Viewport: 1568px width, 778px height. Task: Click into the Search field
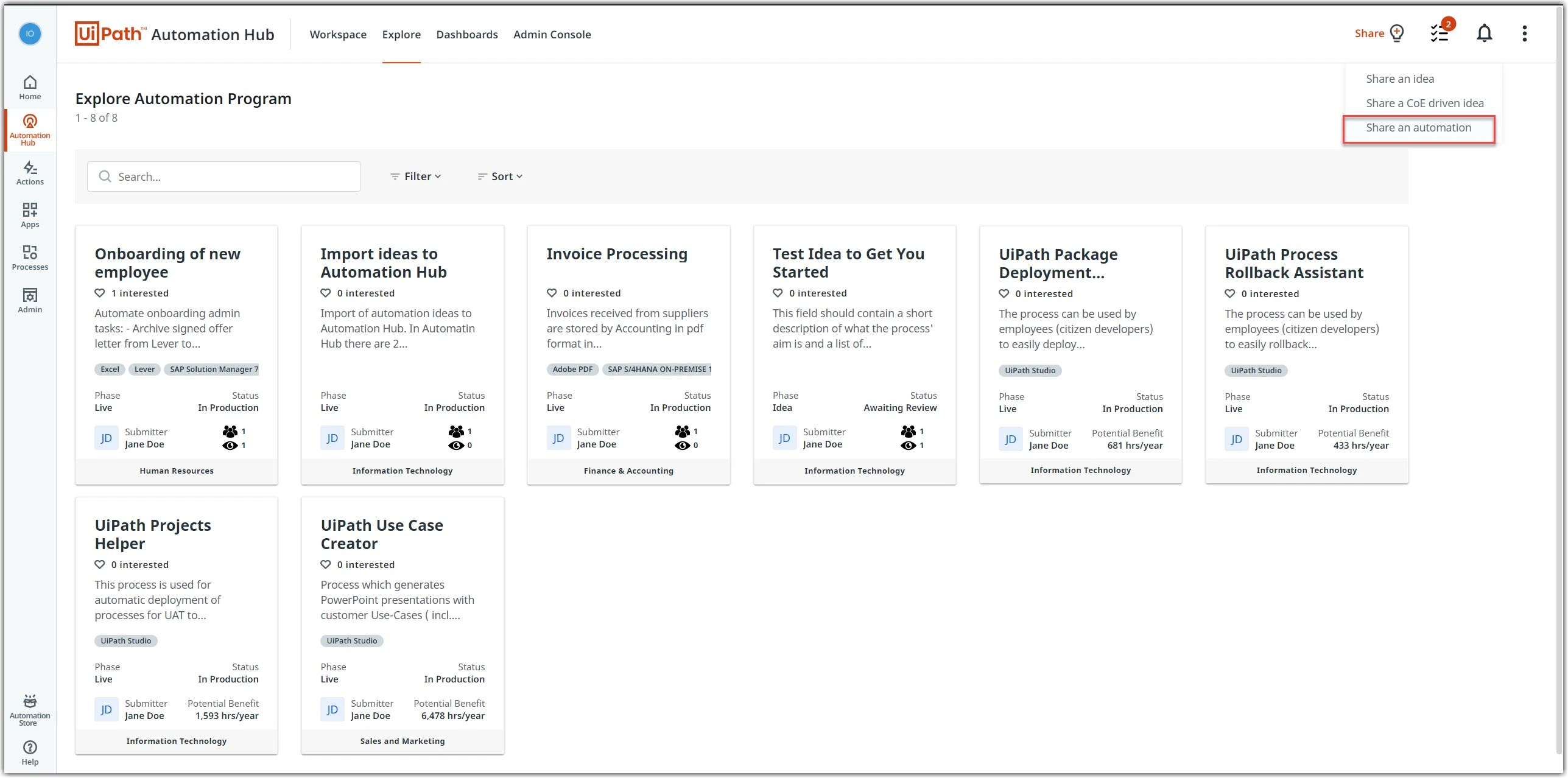[x=223, y=177]
